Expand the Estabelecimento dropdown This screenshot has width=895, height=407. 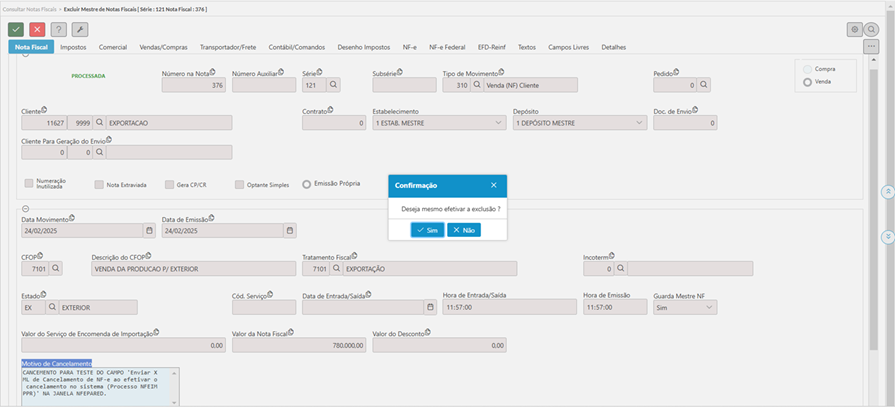click(x=498, y=123)
